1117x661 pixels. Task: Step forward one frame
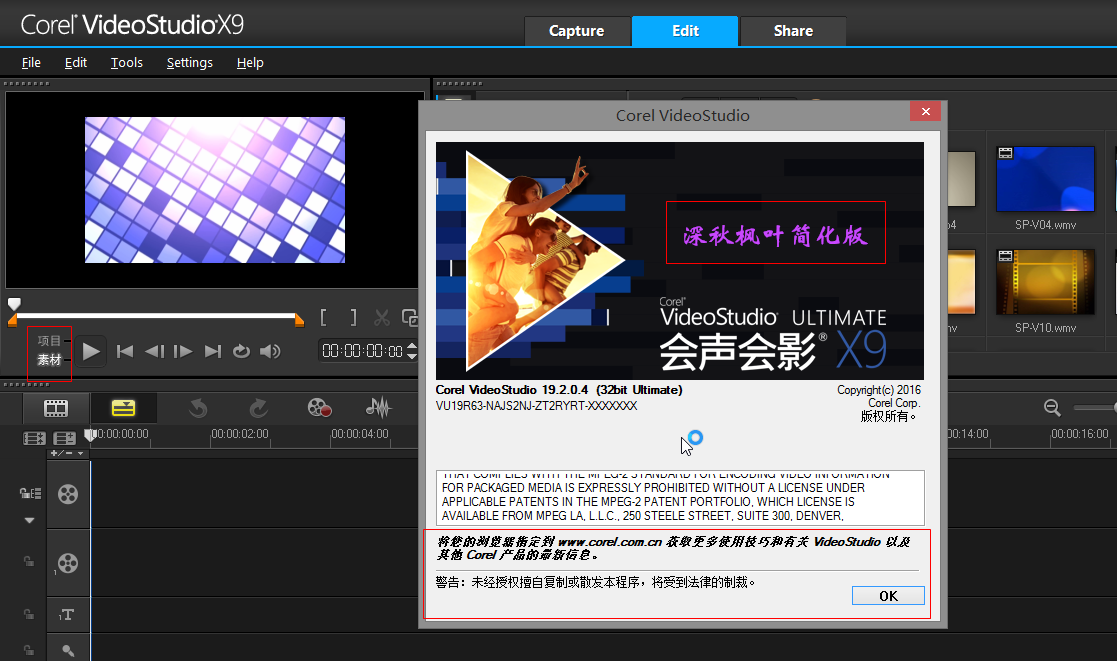[x=183, y=351]
